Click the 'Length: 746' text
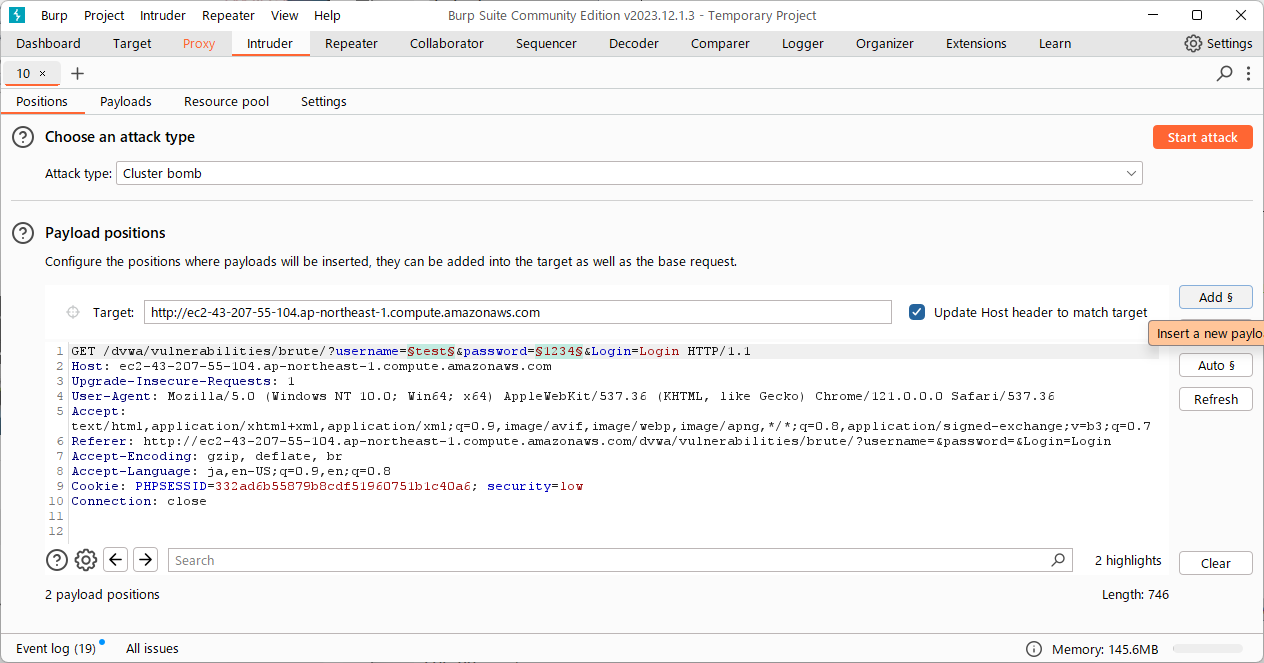1264x663 pixels. tap(1135, 594)
